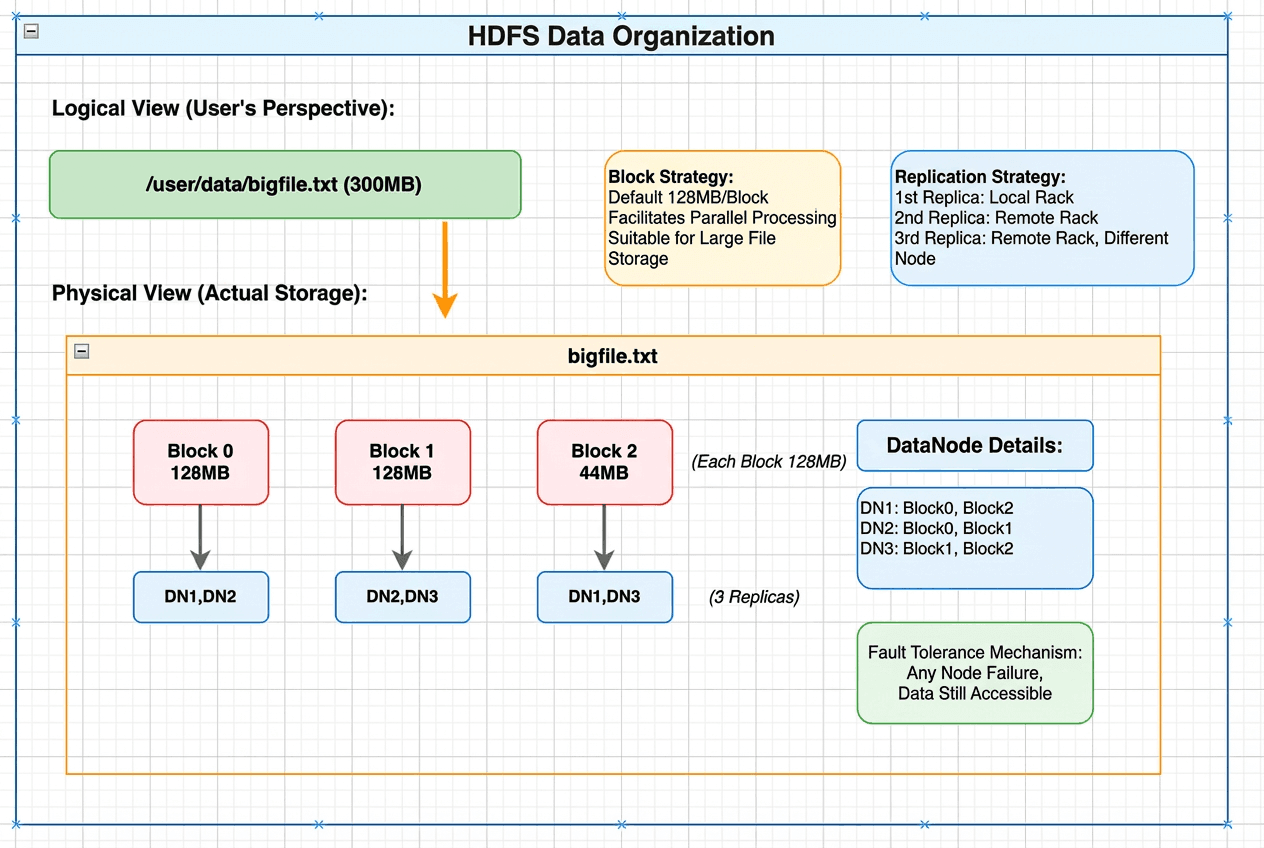Select the orange arrow below bigfile.txt label
This screenshot has width=1264, height=848.
444,268
